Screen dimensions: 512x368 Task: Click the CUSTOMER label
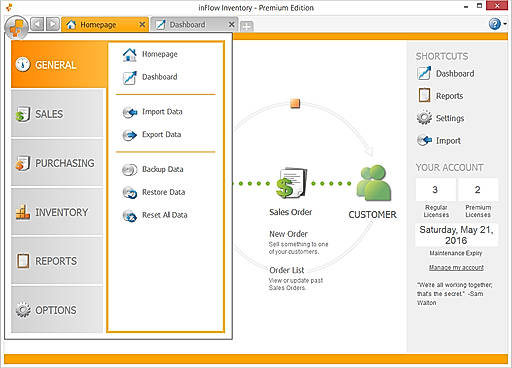[373, 215]
